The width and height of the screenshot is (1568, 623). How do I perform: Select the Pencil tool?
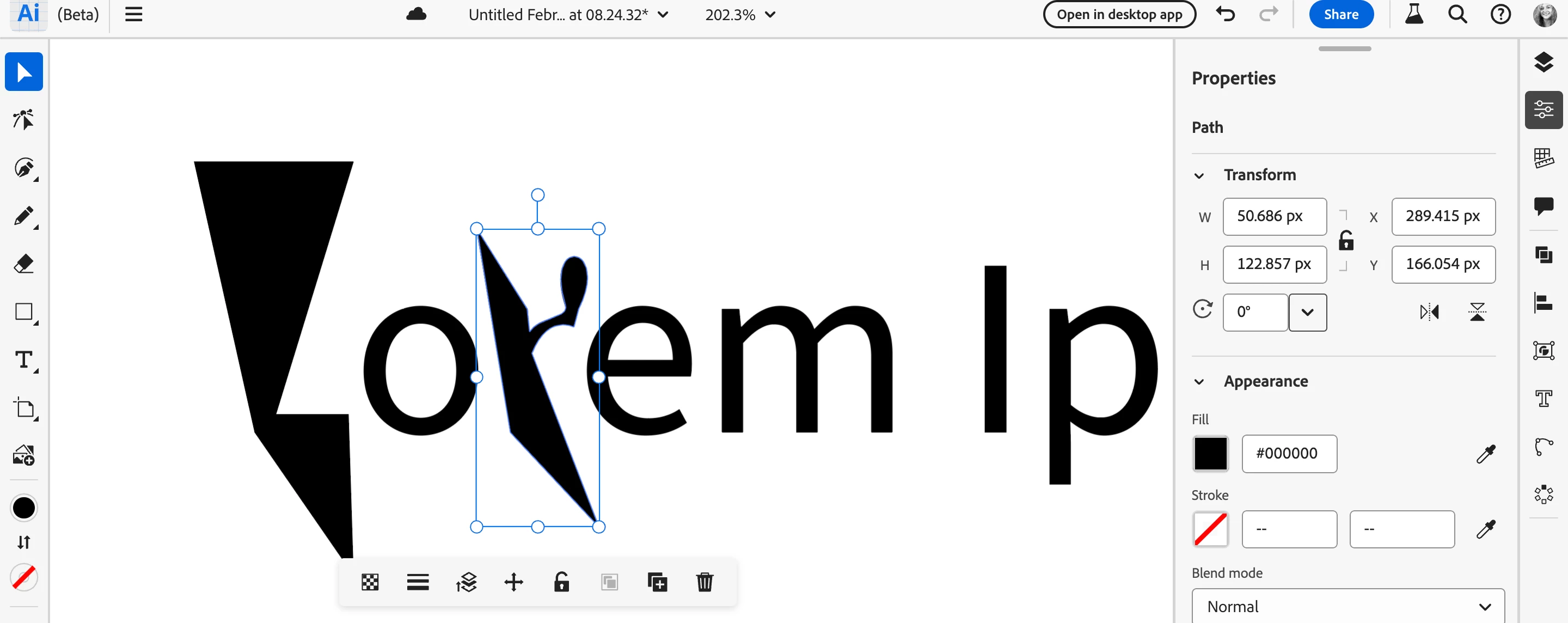(24, 216)
